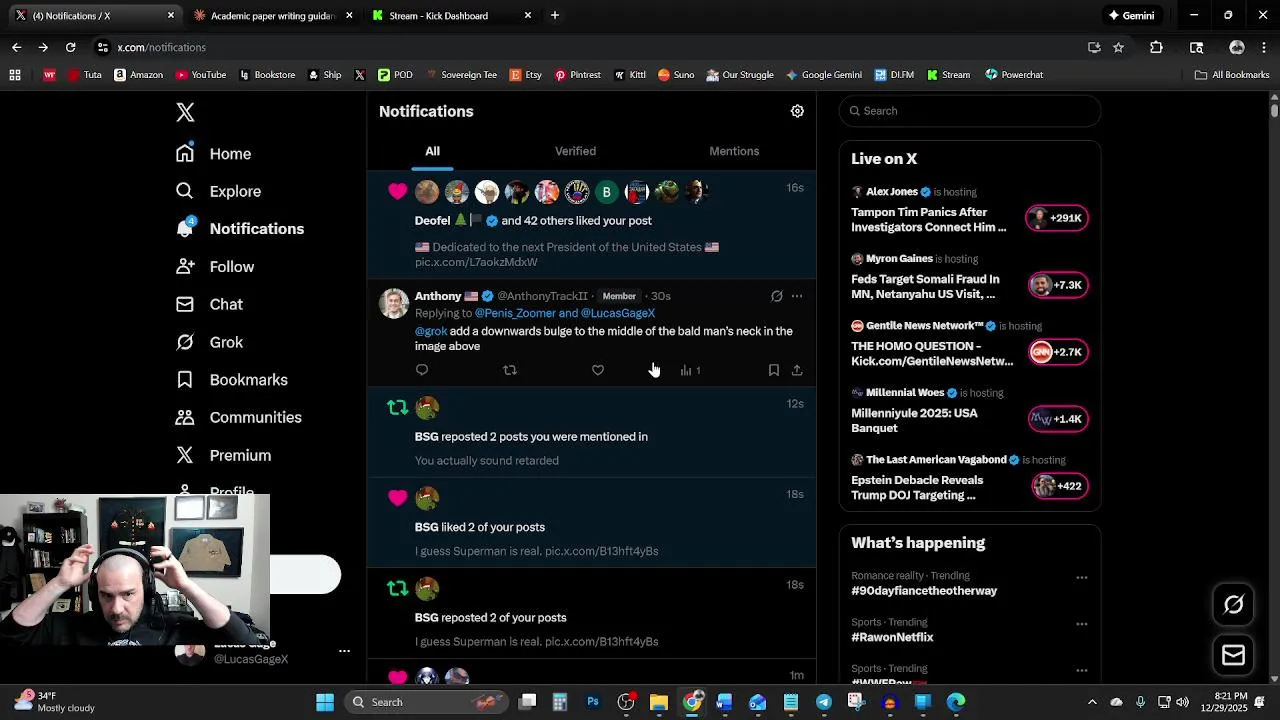The width and height of the screenshot is (1280, 720).
Task: Switch to Verified notifications tab
Action: [x=575, y=151]
